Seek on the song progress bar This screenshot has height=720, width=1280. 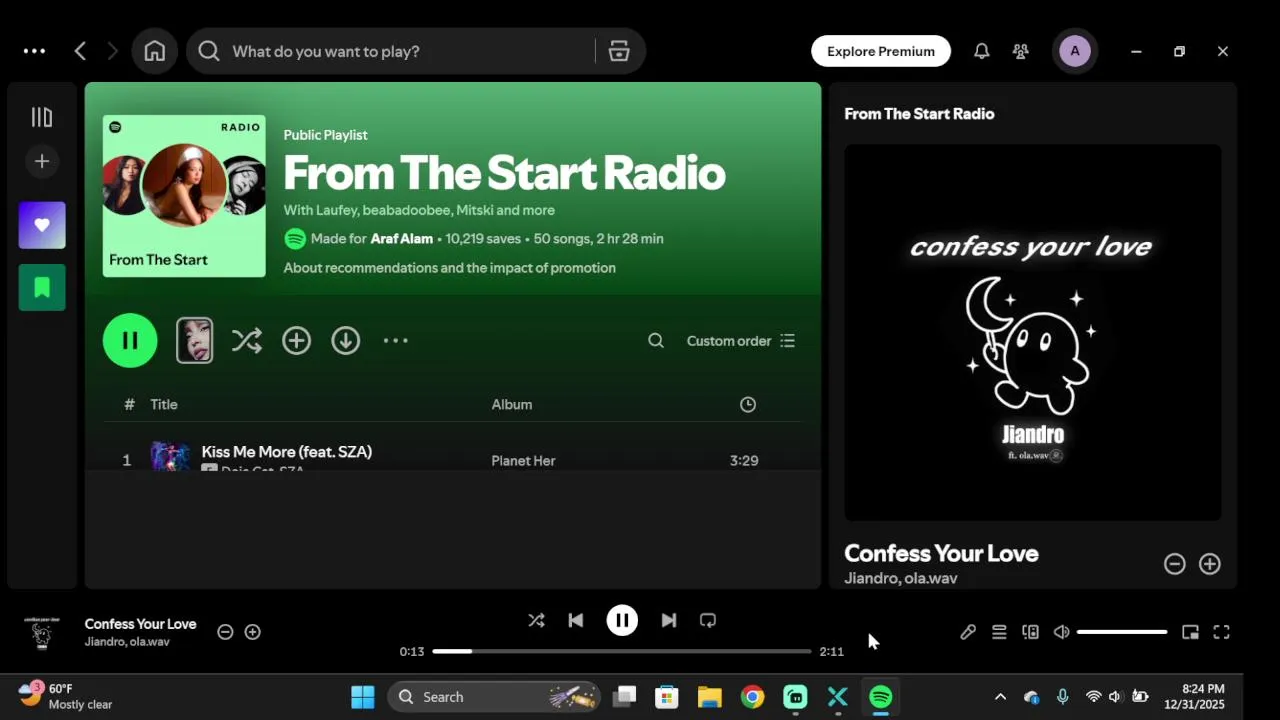click(622, 651)
